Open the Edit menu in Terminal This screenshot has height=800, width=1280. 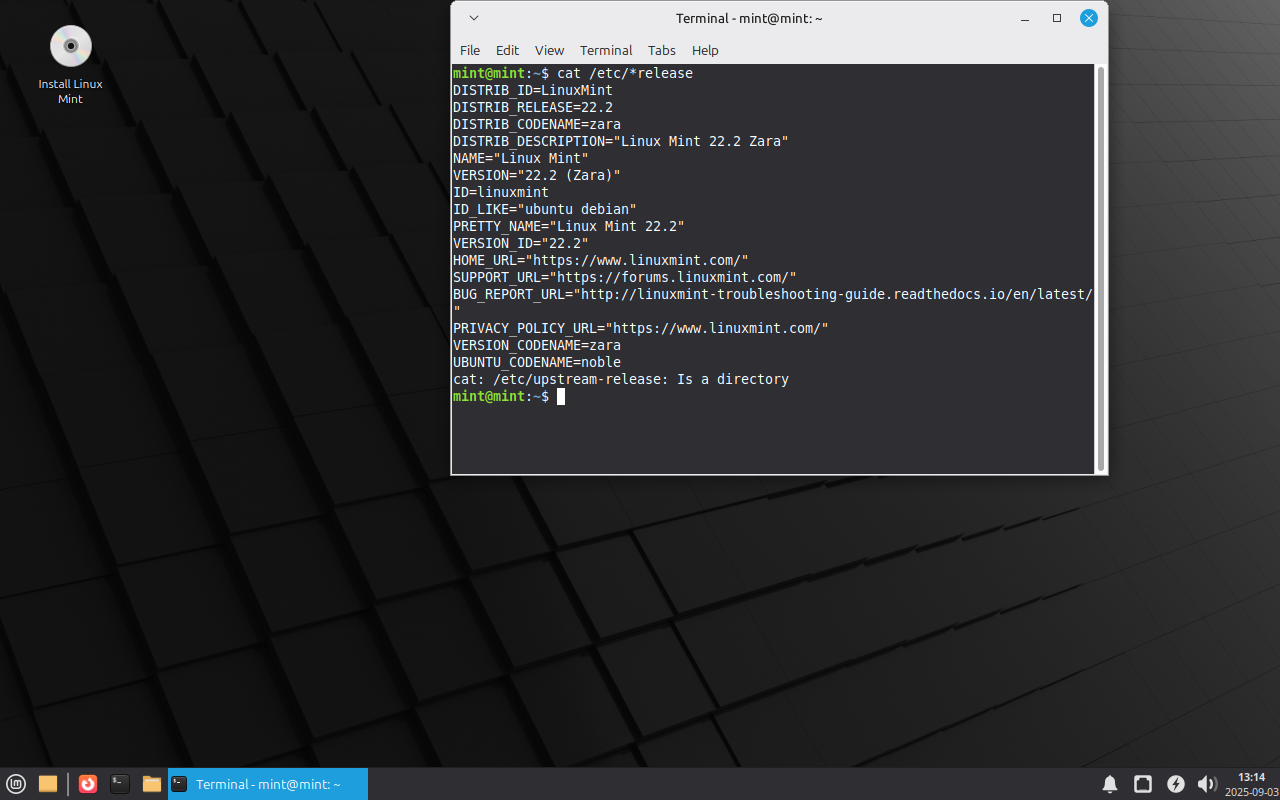pyautogui.click(x=508, y=50)
